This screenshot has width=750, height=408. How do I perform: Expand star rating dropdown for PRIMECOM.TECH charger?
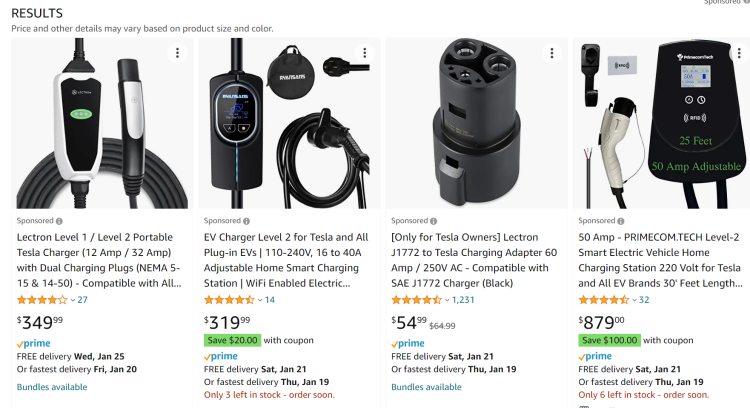click(x=633, y=299)
